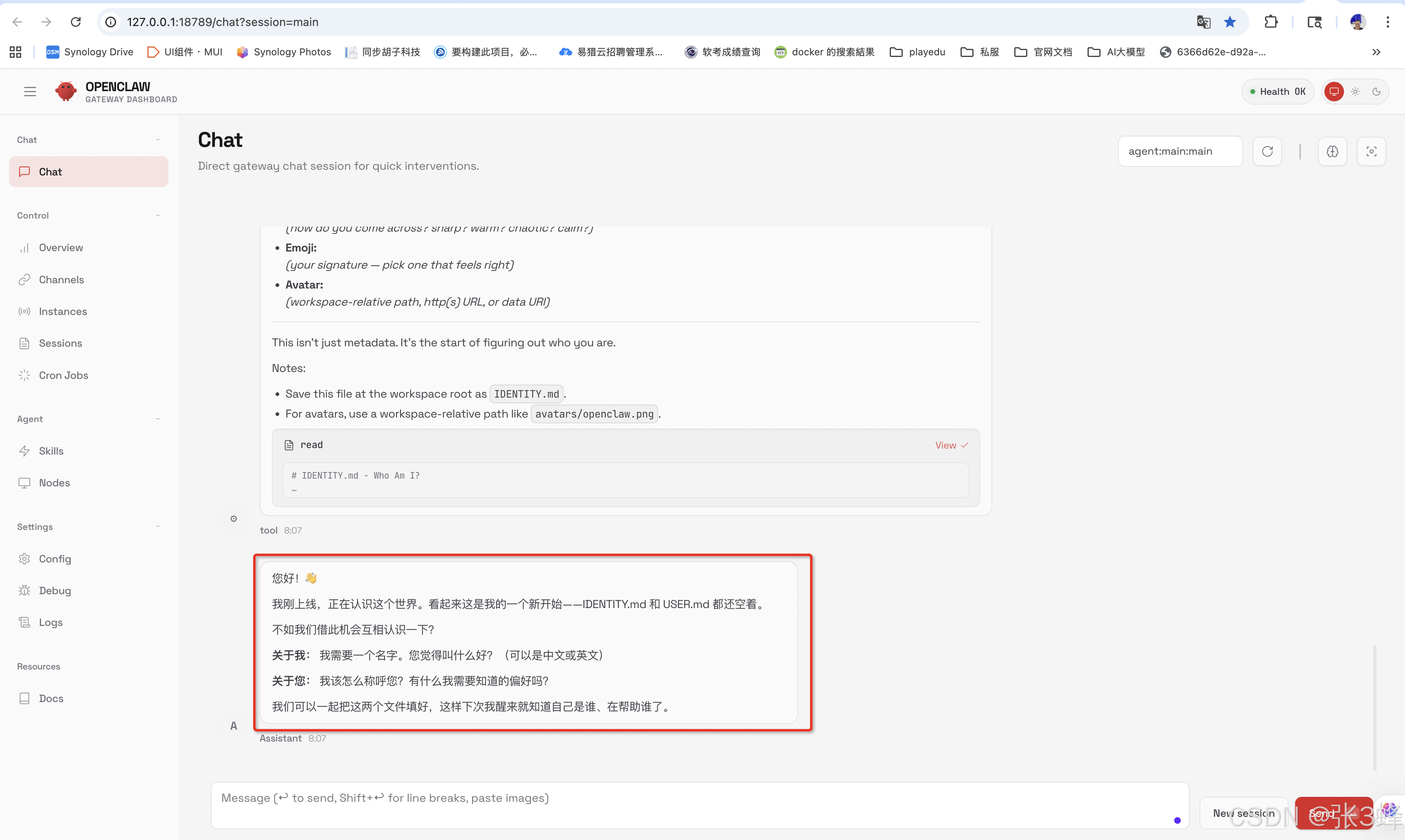The image size is (1405, 840).
Task: Collapse the Agent sidebar section
Action: point(158,419)
